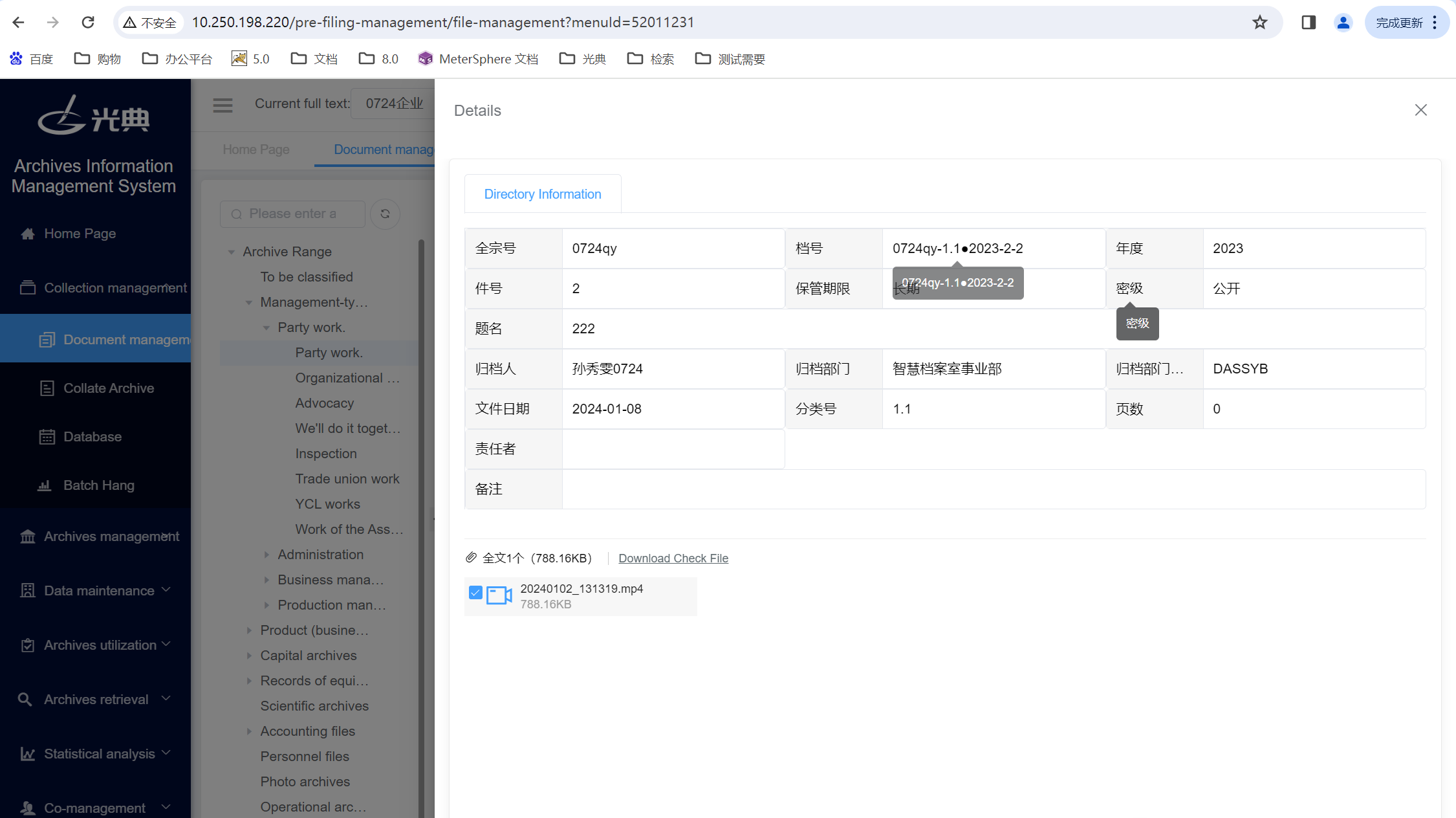
Task: Select YCL works tree item
Action: [327, 504]
